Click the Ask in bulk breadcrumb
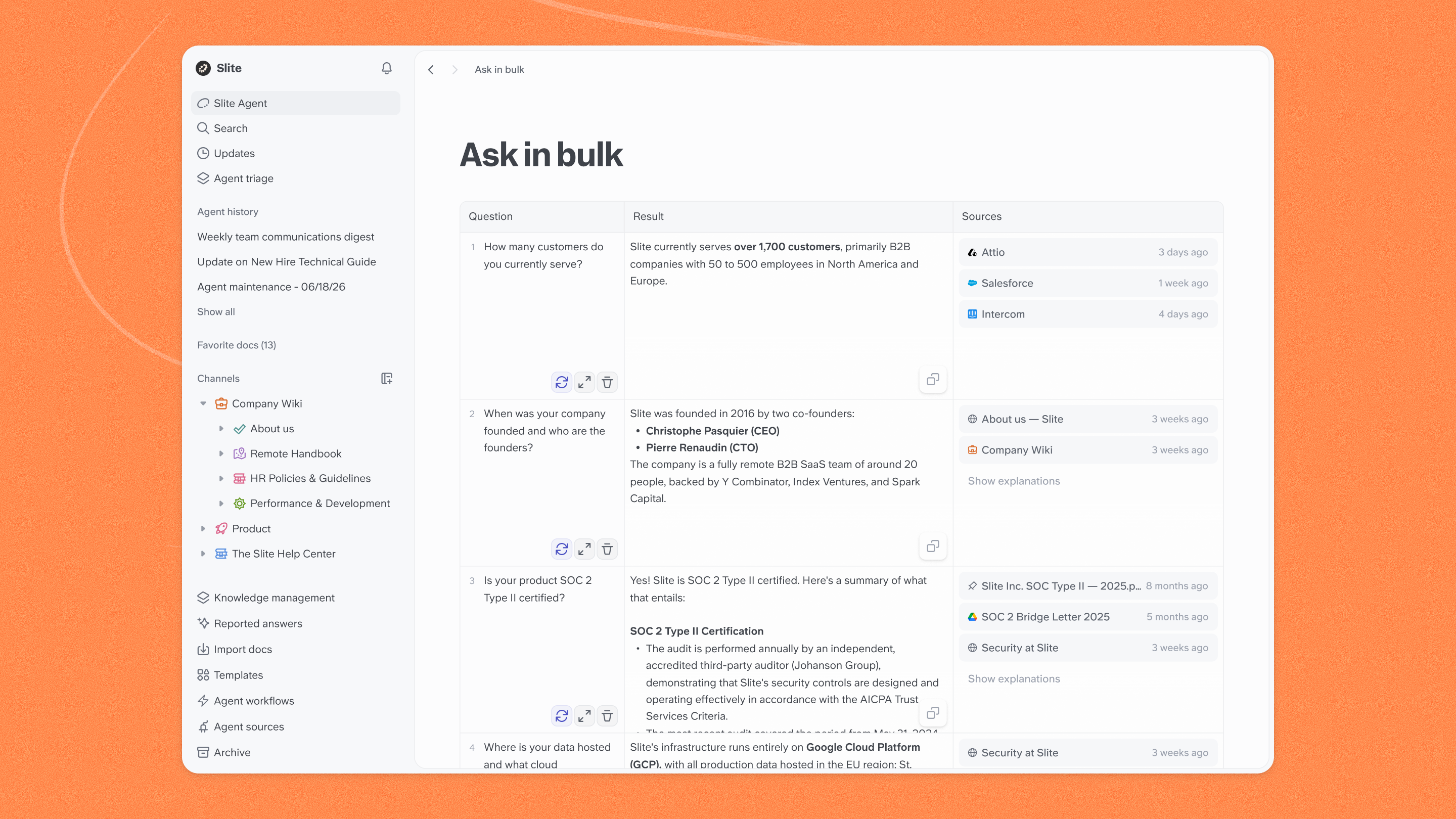This screenshot has width=1456, height=819. click(499, 70)
